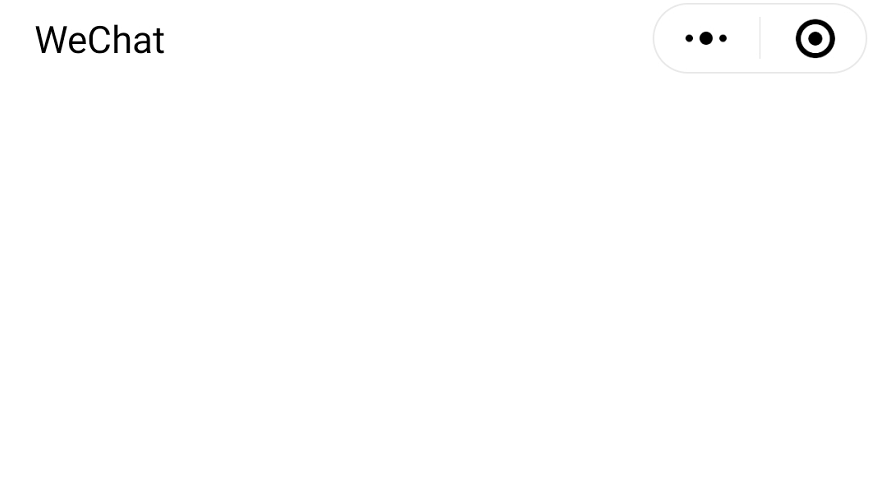This screenshot has width=885, height=491.
Task: Click the WeChat title text
Action: (99, 40)
